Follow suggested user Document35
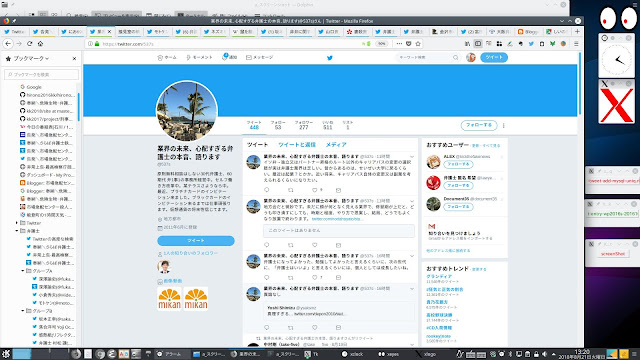The width and height of the screenshot is (640, 360). point(458,207)
